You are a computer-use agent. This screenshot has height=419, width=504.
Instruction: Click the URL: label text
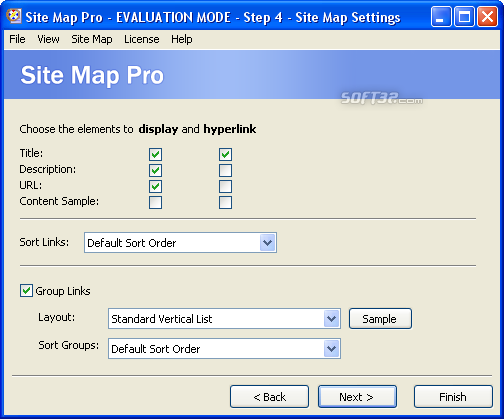31,185
